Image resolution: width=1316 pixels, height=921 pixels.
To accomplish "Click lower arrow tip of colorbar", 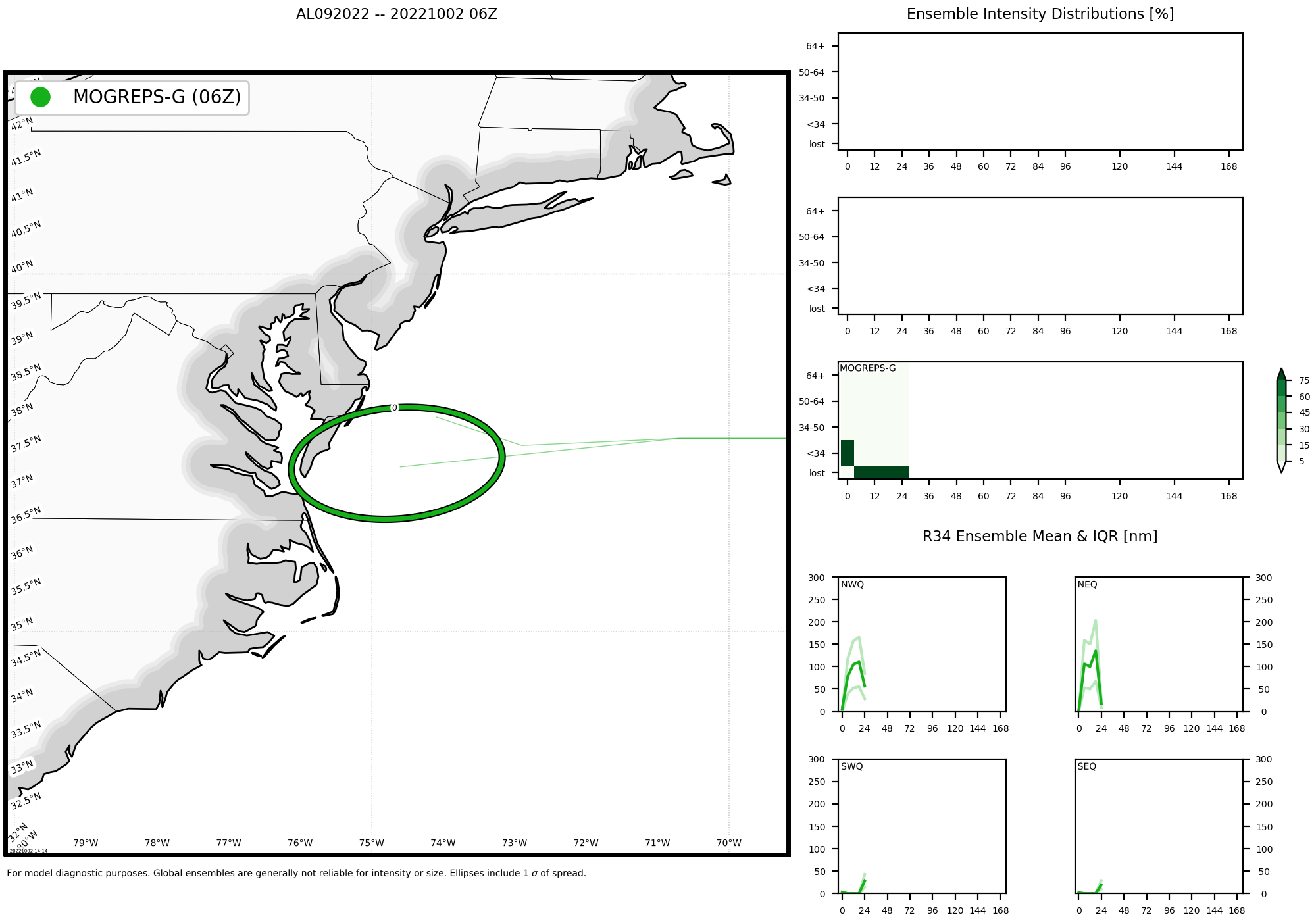I will coord(1281,471).
